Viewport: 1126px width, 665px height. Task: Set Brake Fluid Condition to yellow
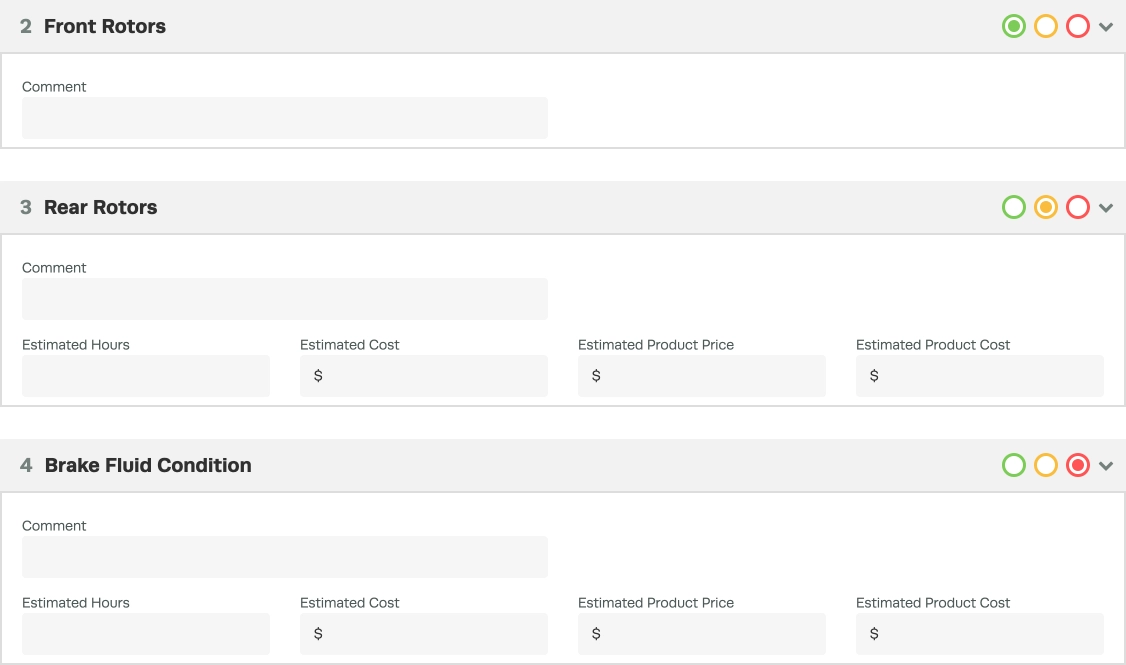click(1046, 465)
